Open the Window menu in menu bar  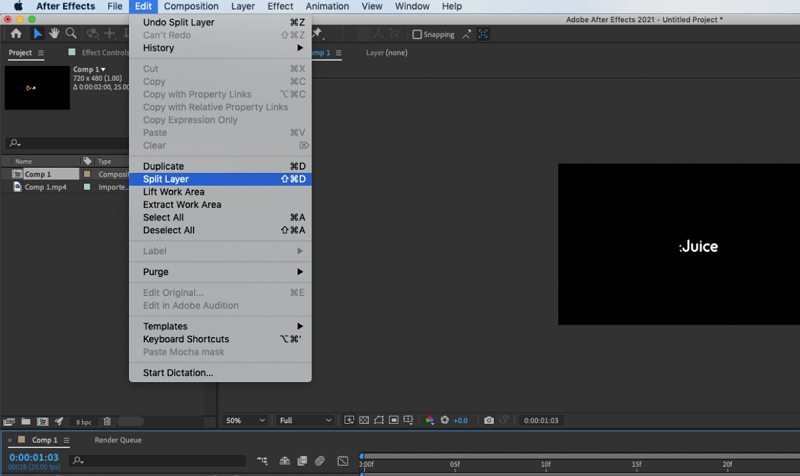click(x=412, y=6)
